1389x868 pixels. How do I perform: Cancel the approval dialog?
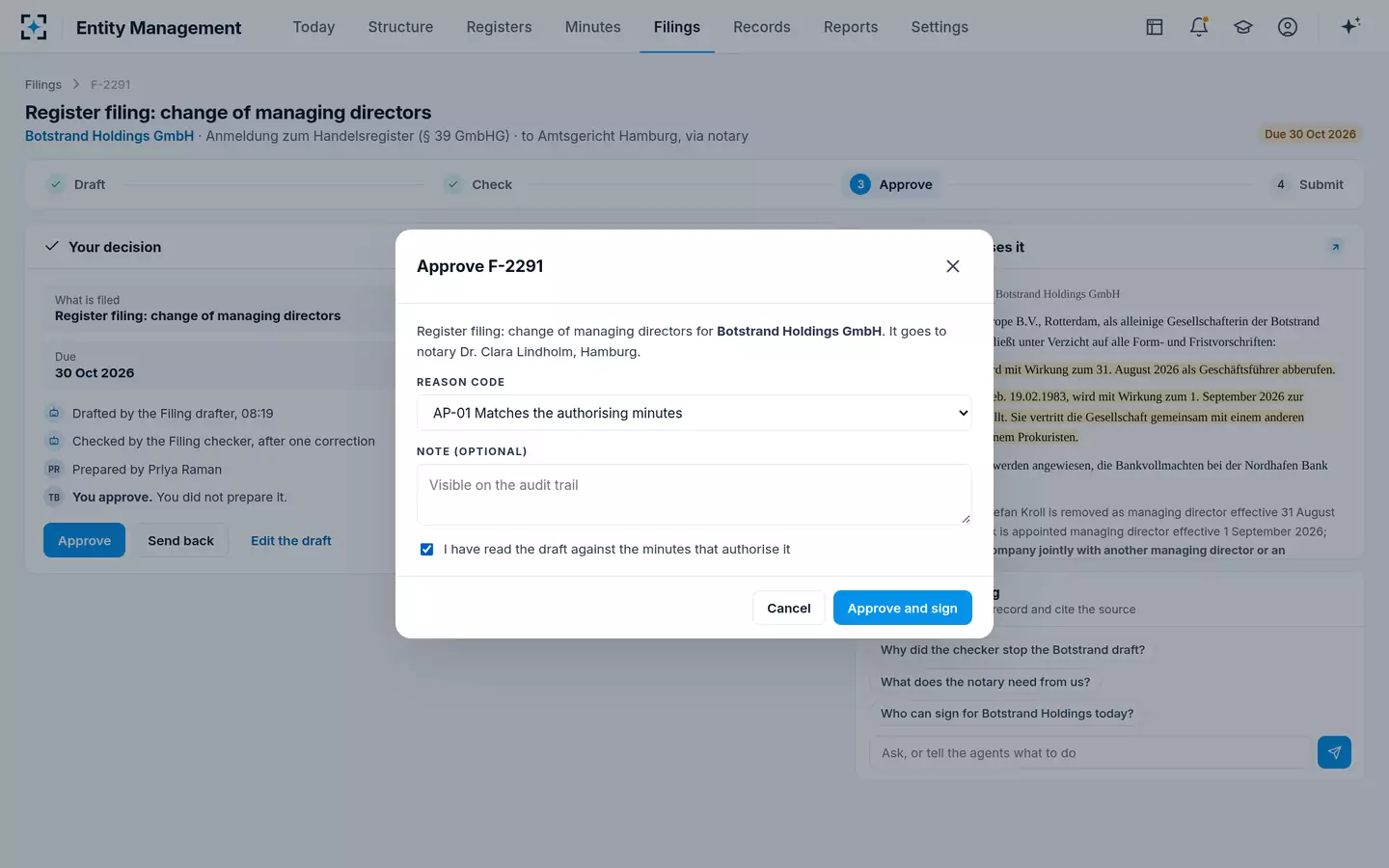click(x=788, y=608)
